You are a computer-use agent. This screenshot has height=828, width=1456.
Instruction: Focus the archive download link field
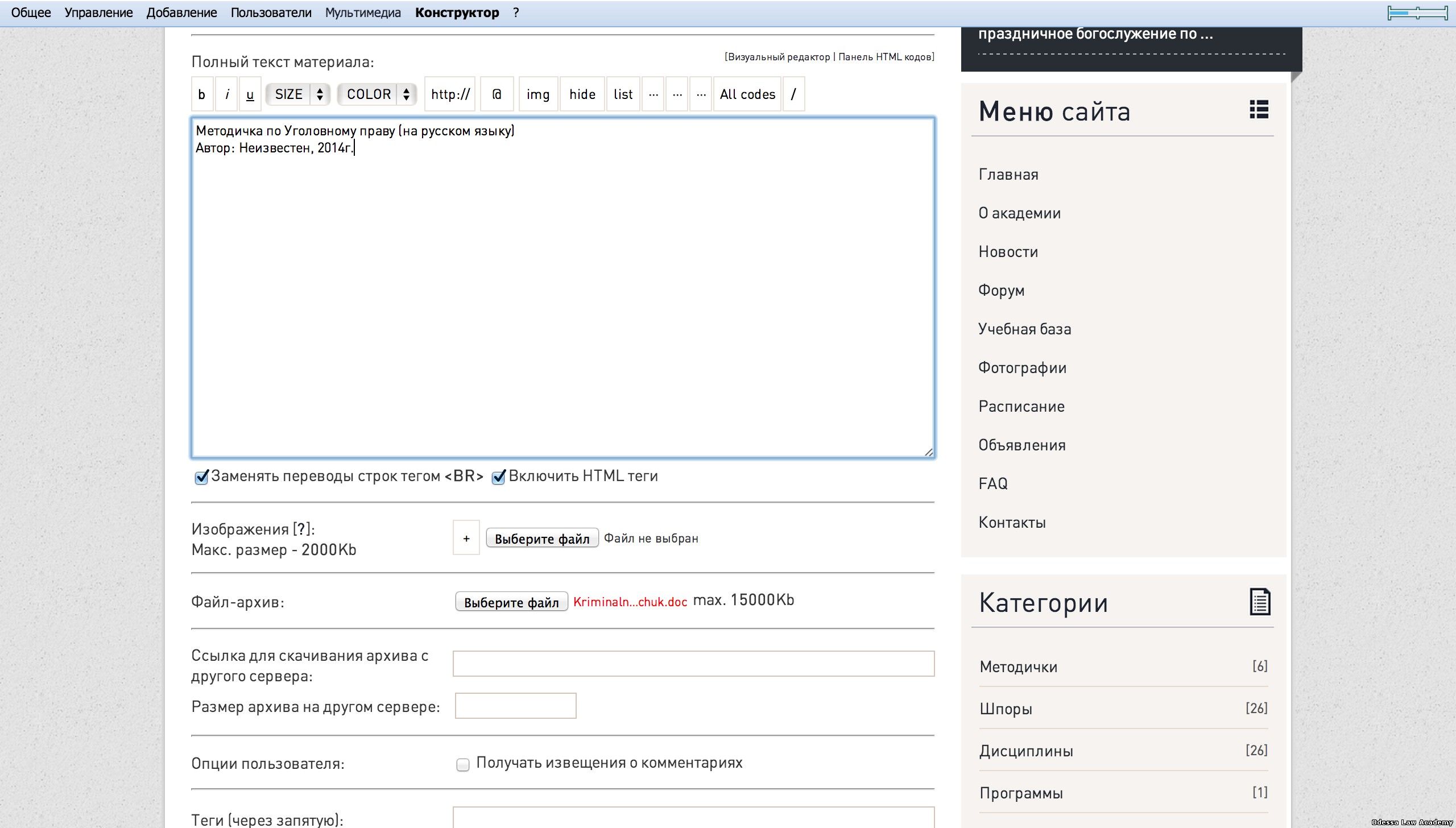(693, 664)
